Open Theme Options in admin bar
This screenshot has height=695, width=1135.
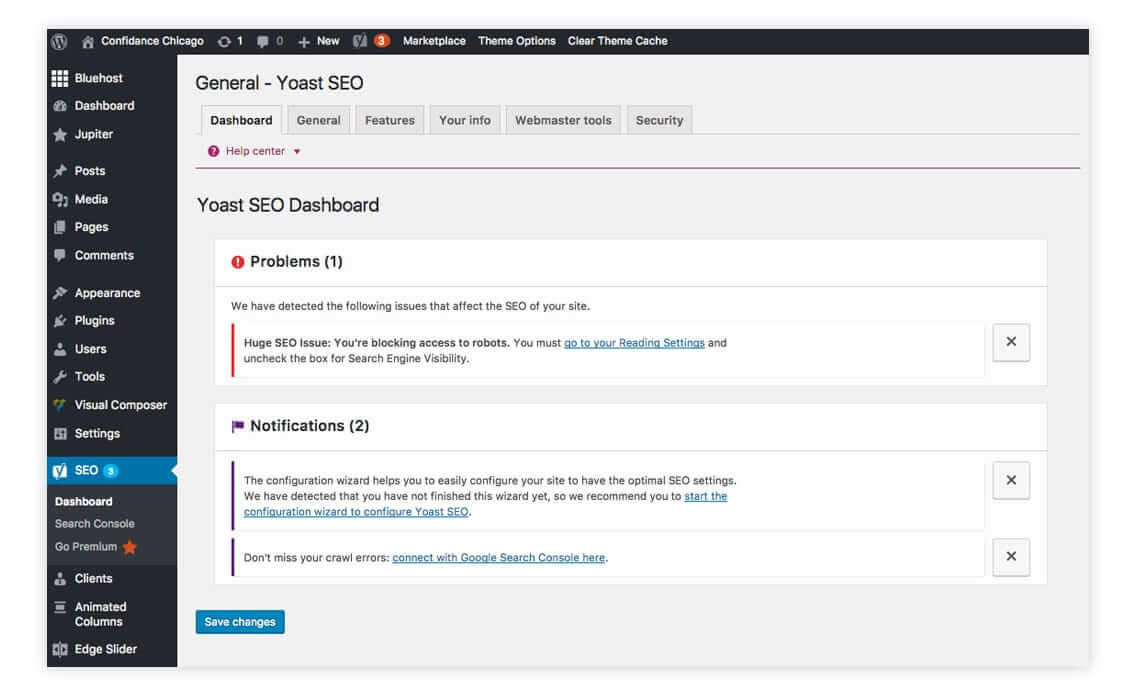(x=517, y=41)
